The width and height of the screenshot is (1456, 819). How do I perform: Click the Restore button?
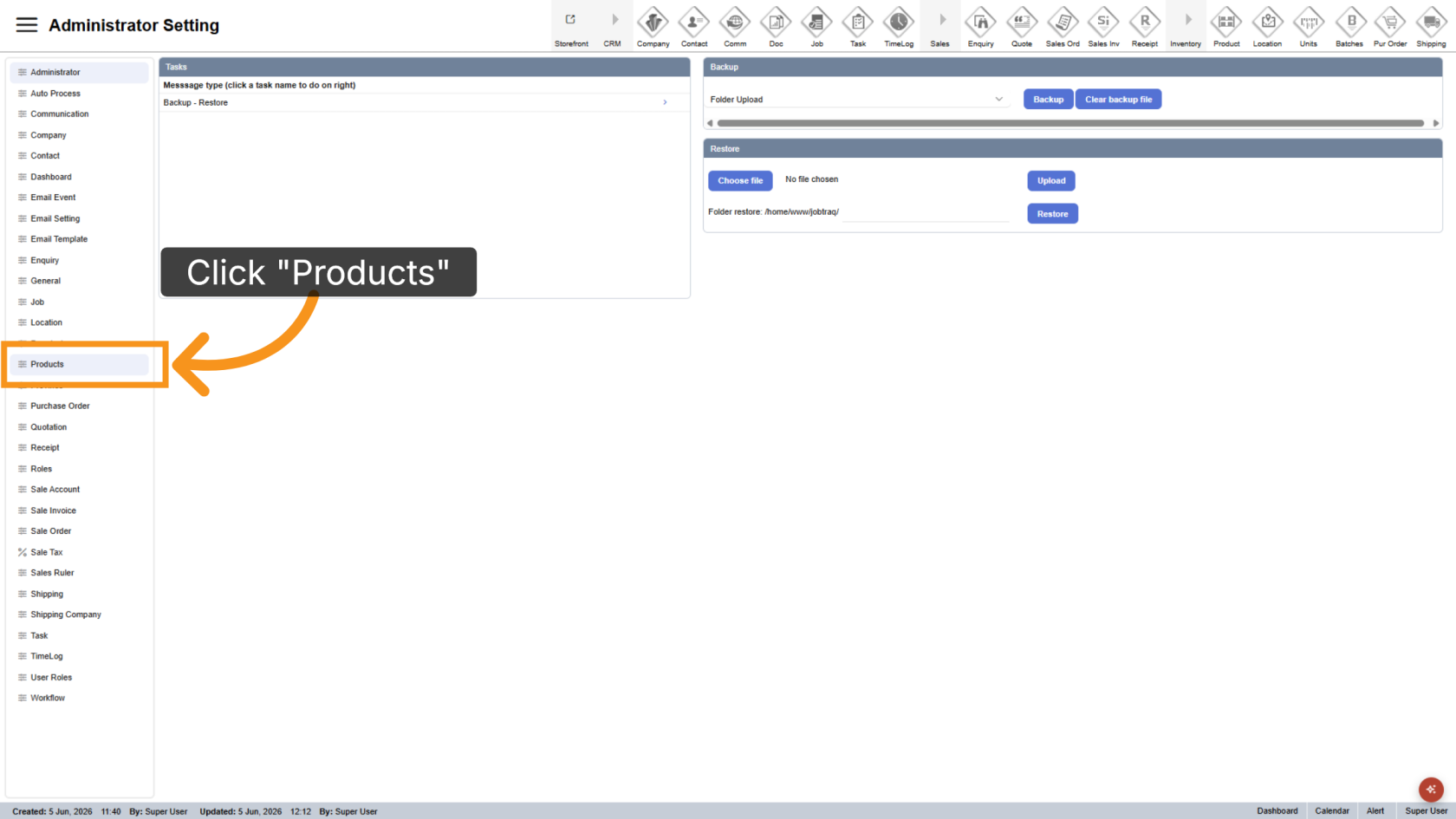(1052, 214)
